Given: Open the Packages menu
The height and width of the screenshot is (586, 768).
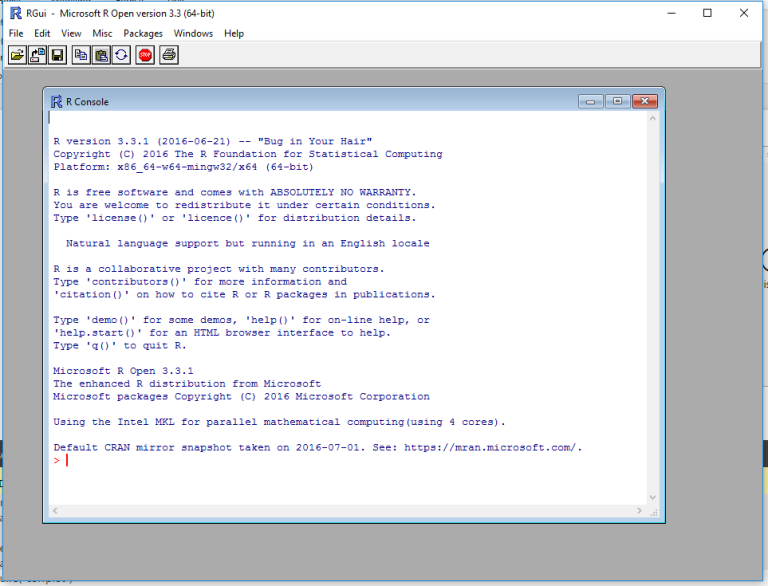Looking at the screenshot, I should click(143, 33).
